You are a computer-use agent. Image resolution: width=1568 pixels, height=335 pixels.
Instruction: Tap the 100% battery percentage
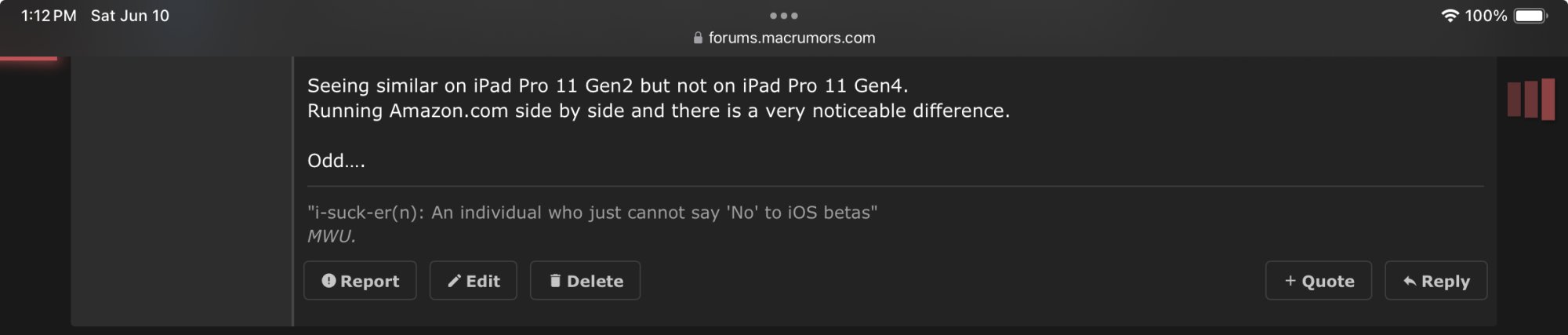(1486, 16)
